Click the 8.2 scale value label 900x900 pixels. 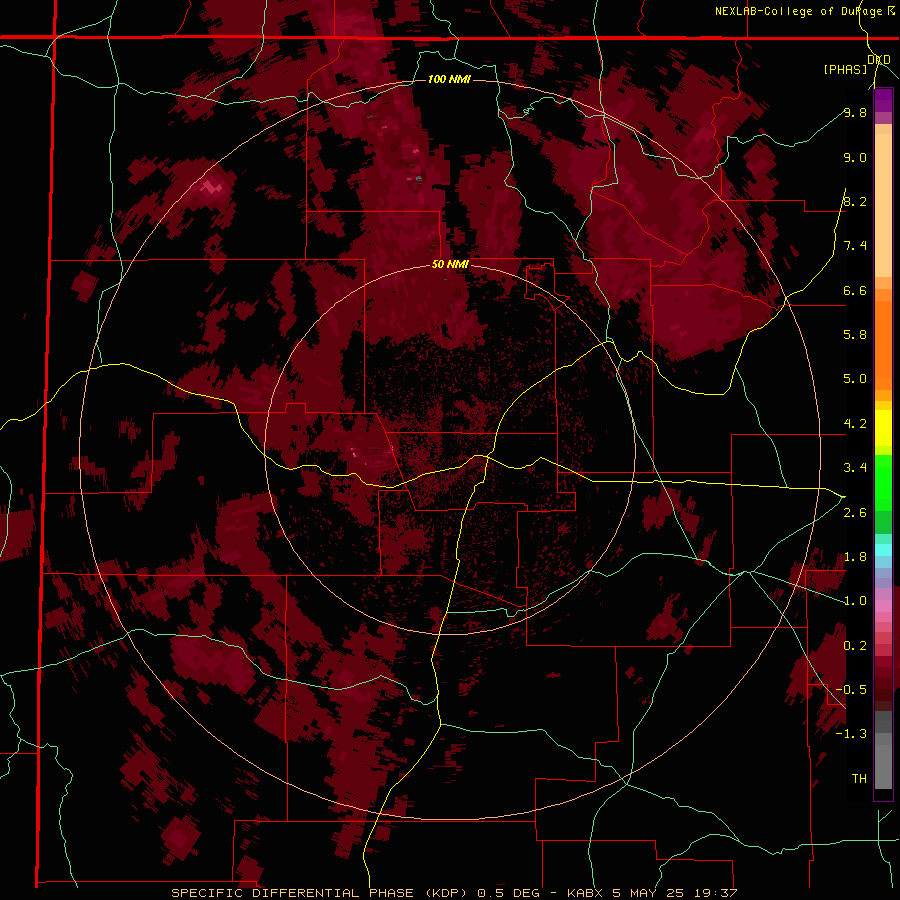[x=855, y=201]
